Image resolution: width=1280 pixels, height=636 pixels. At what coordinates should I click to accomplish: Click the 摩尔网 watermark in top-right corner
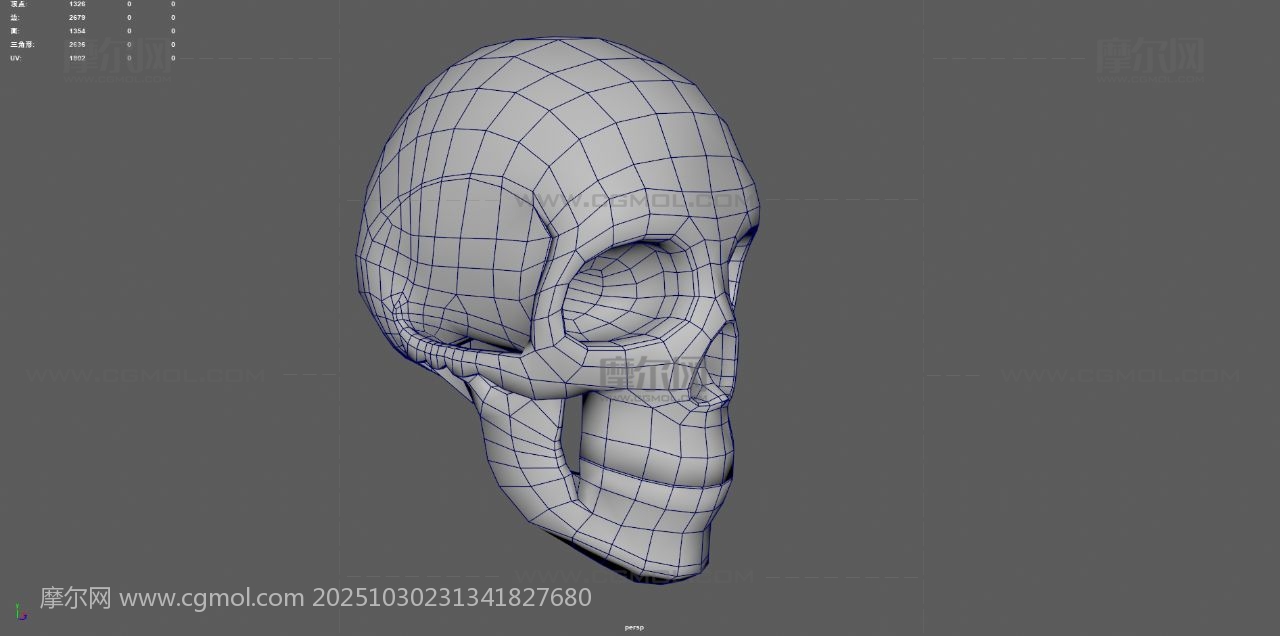point(1150,55)
